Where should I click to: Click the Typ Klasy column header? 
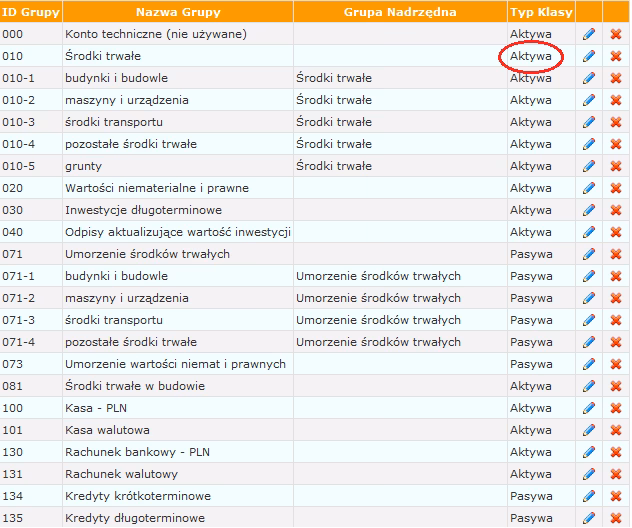(x=540, y=12)
